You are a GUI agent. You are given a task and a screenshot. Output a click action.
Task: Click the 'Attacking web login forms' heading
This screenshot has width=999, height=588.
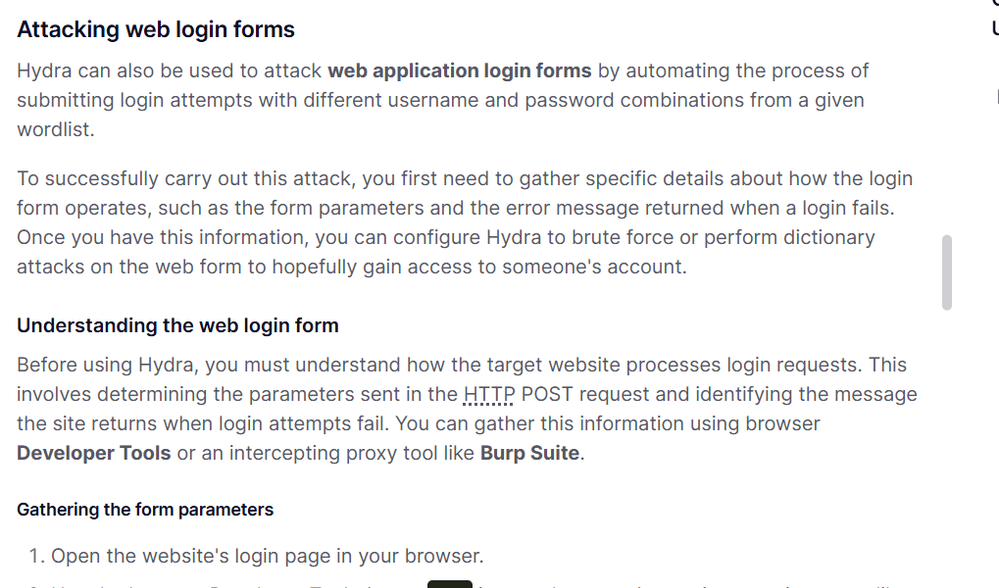tap(156, 30)
